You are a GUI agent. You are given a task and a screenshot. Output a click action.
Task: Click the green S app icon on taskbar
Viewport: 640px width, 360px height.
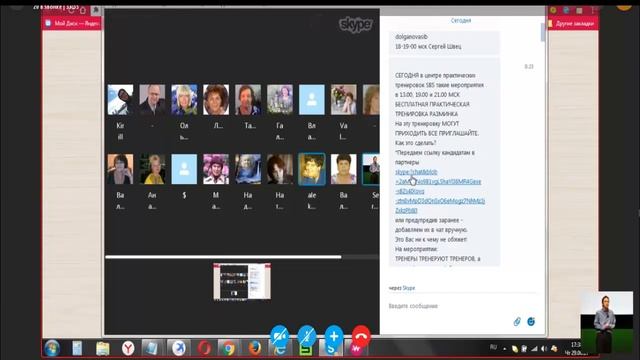click(306, 350)
